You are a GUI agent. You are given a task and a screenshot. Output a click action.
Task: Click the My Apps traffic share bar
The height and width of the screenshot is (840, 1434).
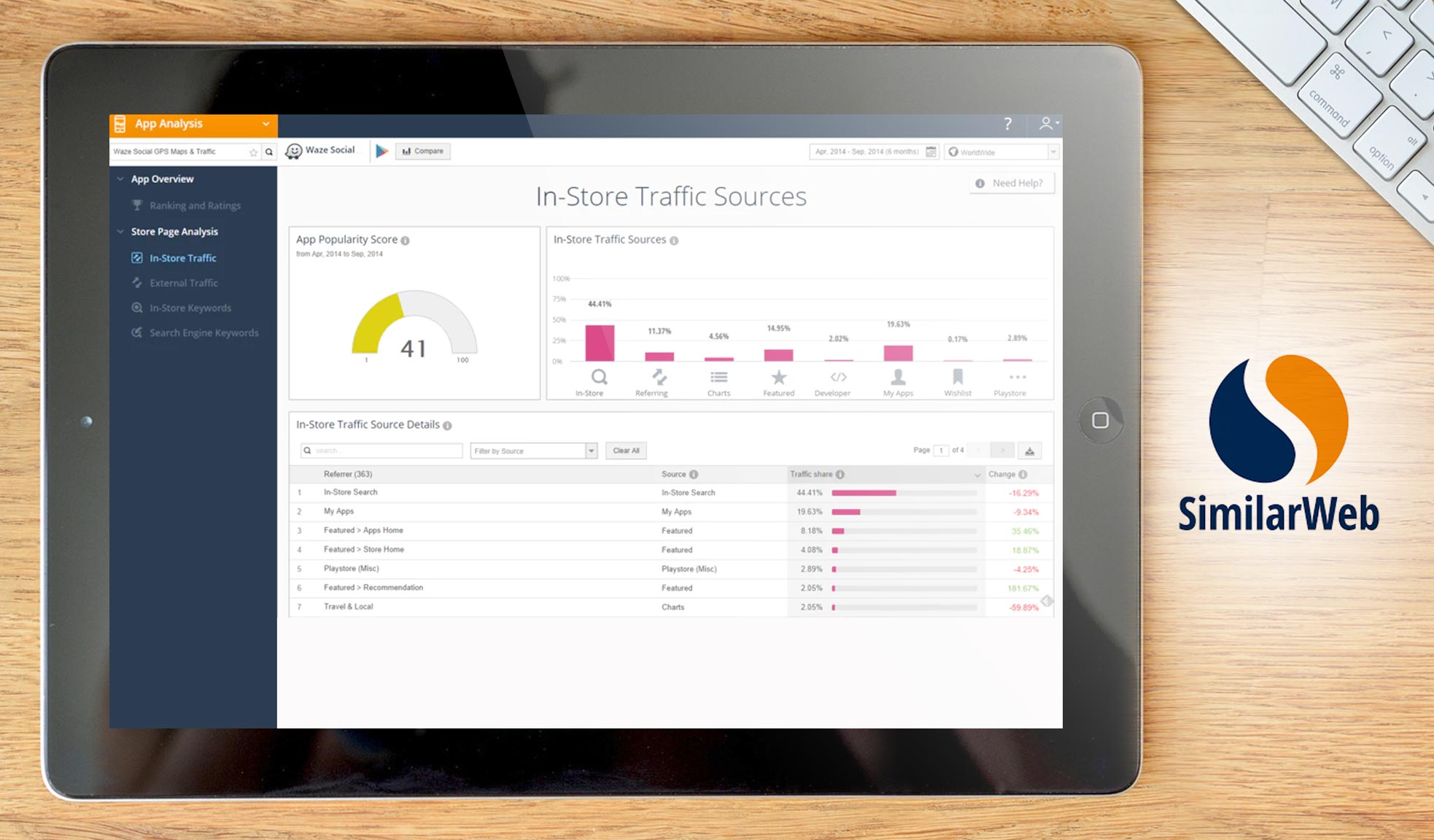pyautogui.click(x=846, y=512)
